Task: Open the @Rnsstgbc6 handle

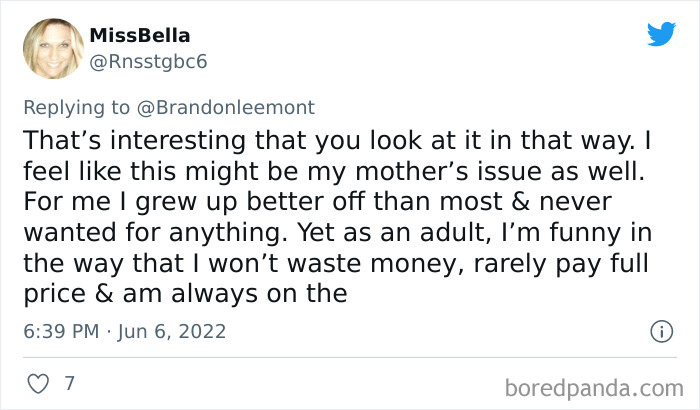Action: point(148,61)
